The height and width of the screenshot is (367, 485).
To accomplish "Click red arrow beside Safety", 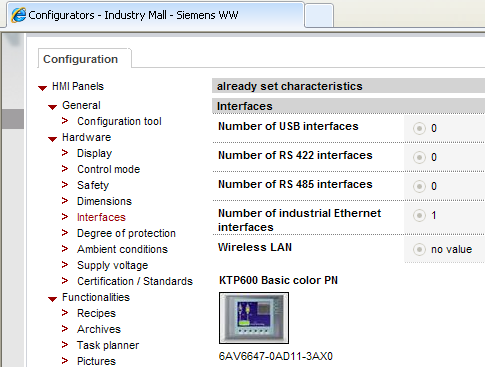I will point(65,185).
